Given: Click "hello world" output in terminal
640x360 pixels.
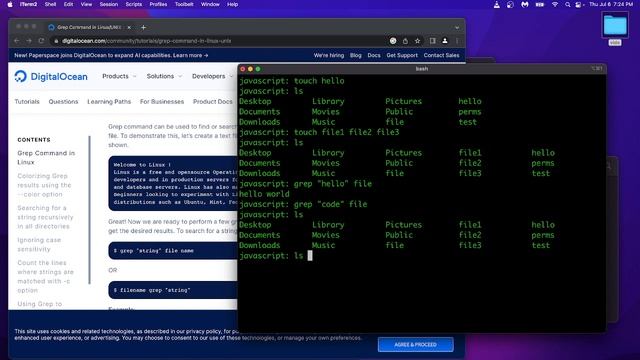Looking at the screenshot, I should pyautogui.click(x=264, y=194).
